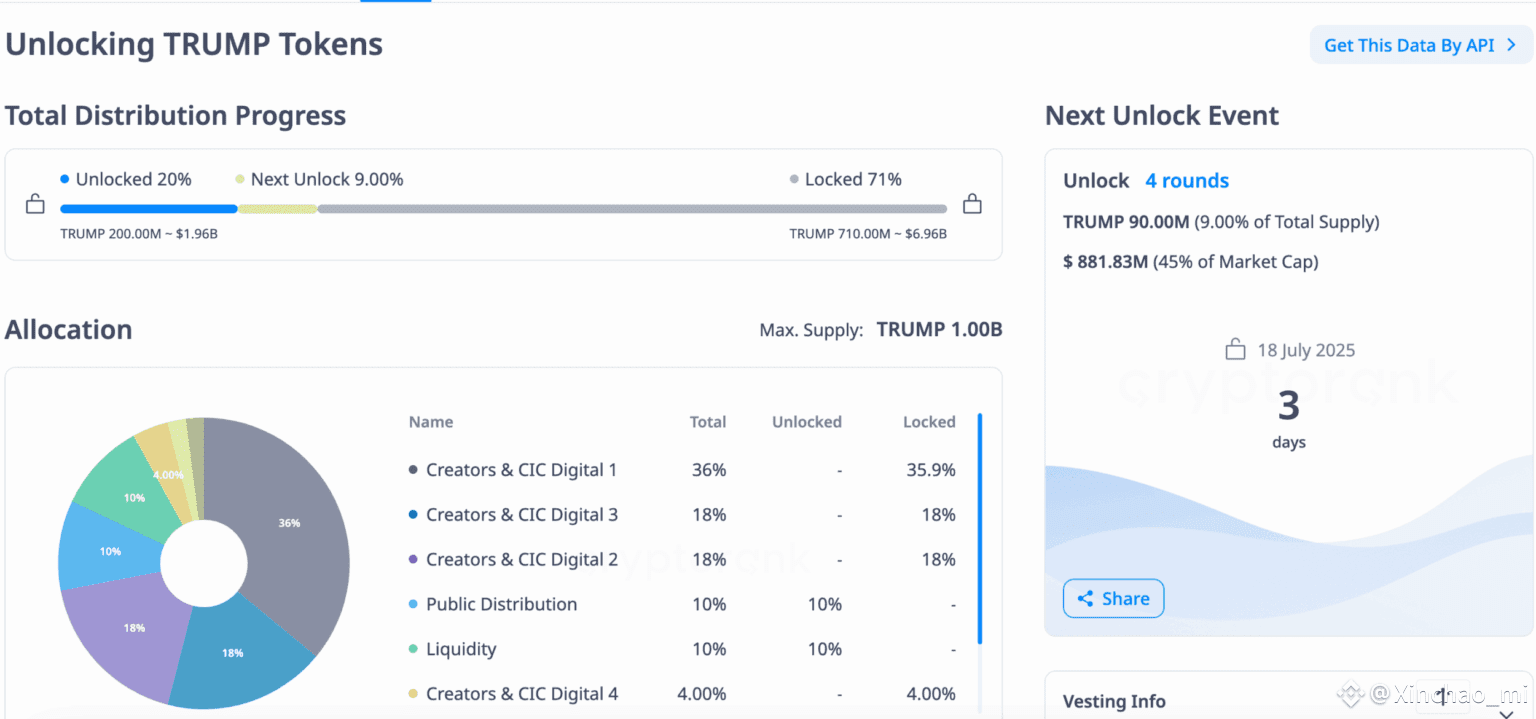The width and height of the screenshot is (1536, 719).
Task: Click the Name column header
Action: coord(431,422)
